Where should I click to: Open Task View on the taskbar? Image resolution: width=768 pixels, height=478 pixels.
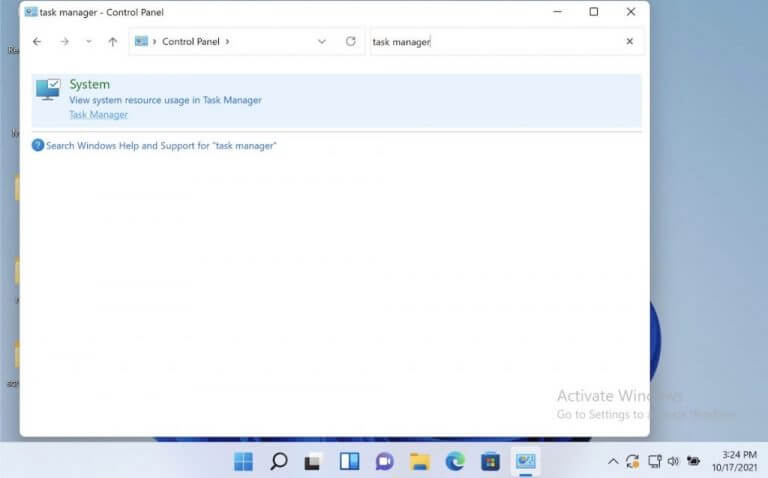tap(313, 462)
